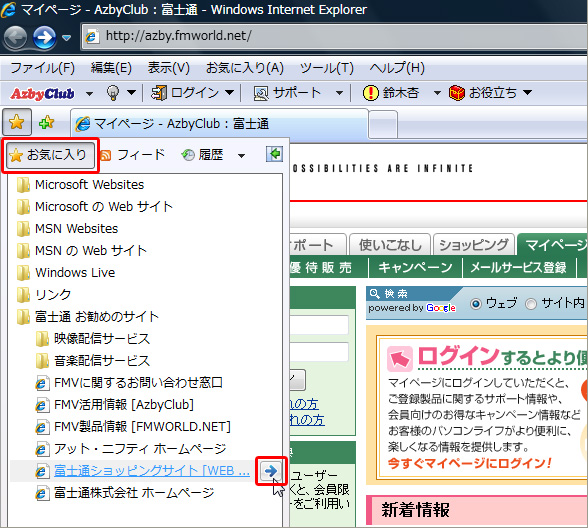
Task: Expand the サポート dropdown arrow
Action: (x=339, y=93)
